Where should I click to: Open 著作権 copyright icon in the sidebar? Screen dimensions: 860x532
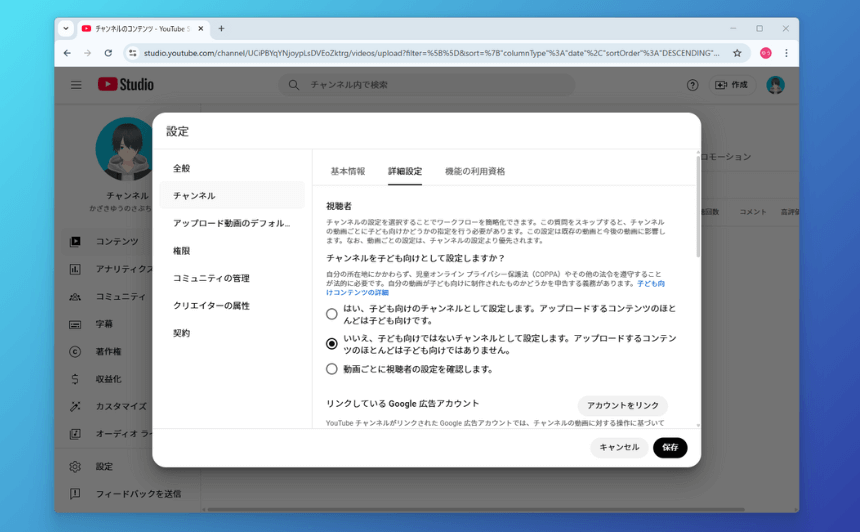pos(75,352)
